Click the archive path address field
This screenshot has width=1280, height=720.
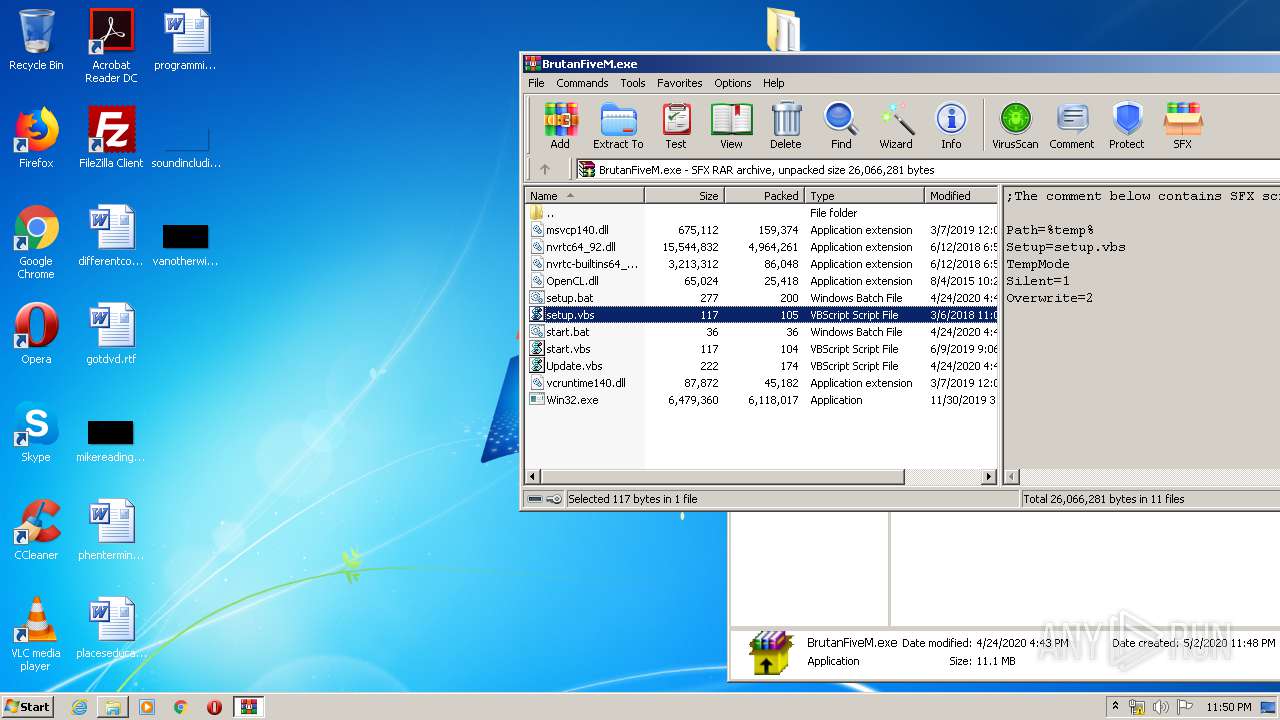click(927, 170)
